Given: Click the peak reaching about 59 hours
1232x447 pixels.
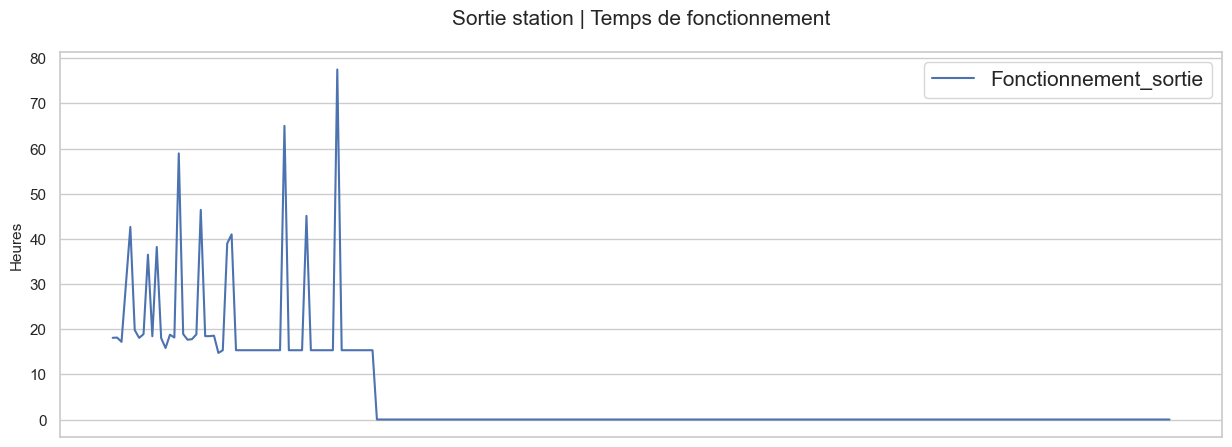Looking at the screenshot, I should coord(179,153).
